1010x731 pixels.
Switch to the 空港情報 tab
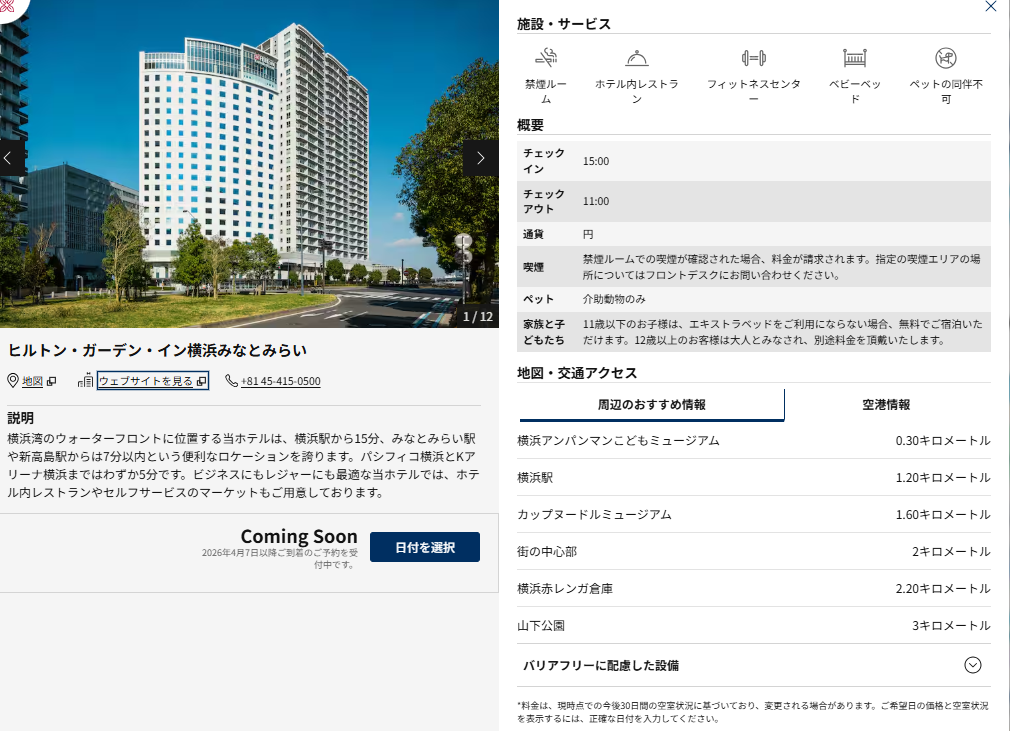[886, 404]
